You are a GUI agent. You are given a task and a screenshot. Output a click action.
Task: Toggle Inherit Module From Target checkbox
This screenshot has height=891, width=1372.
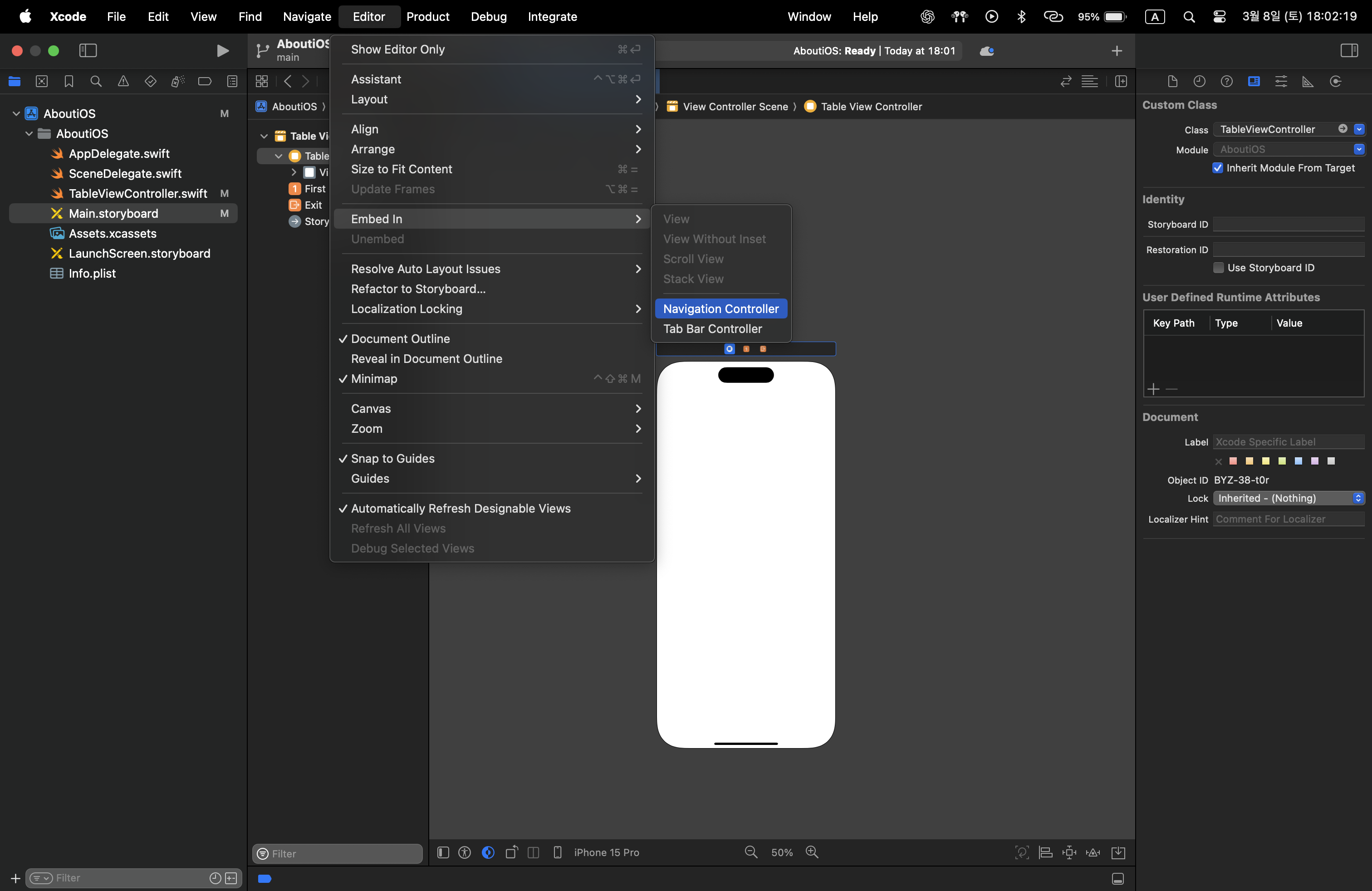(1217, 168)
